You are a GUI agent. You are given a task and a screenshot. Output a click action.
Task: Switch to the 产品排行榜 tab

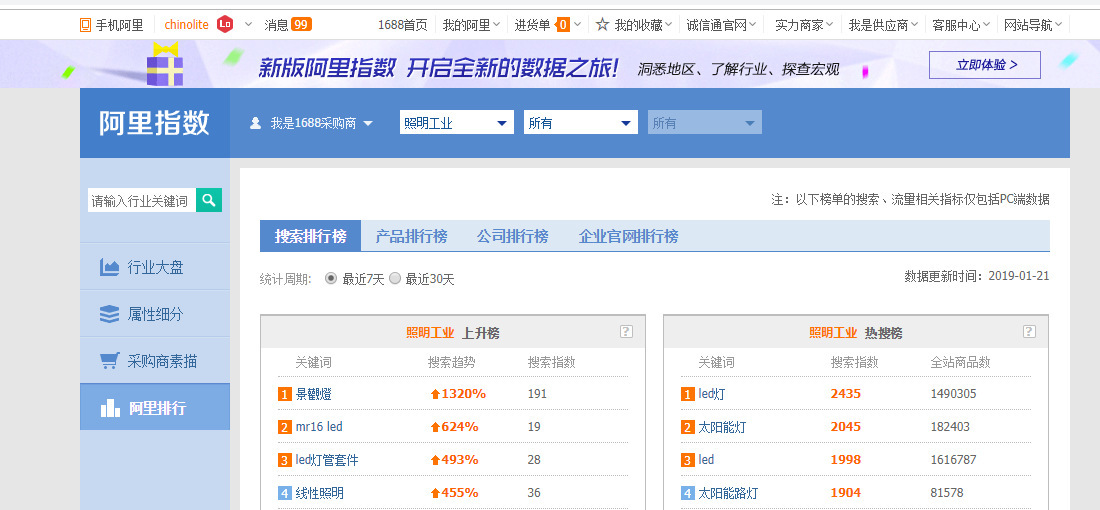click(411, 236)
